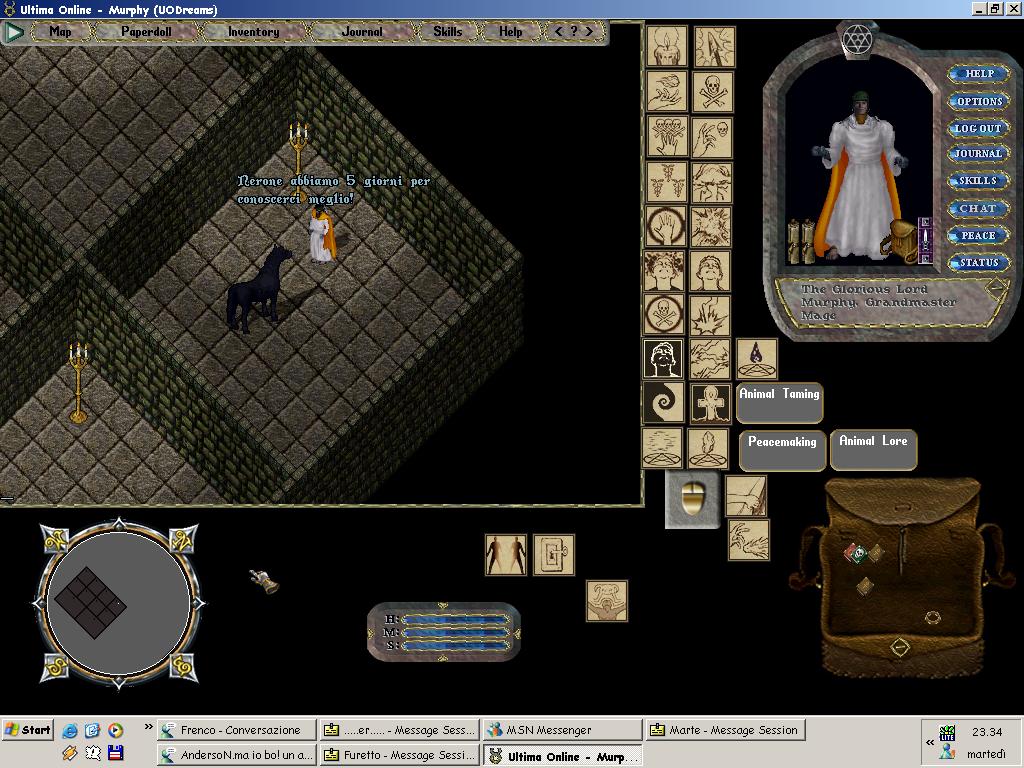Launch Internet Explorer from Quick Launch
1024x768 pixels.
pos(69,730)
